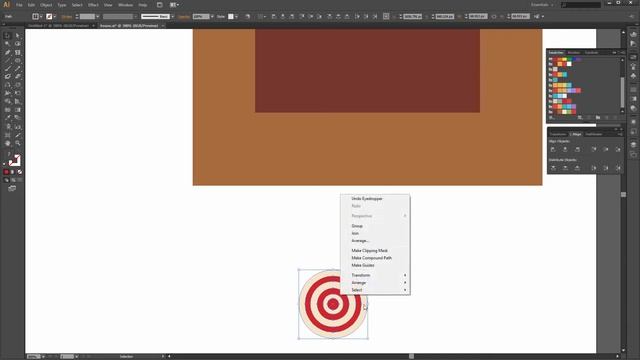Open the Object menu
This screenshot has width=640, height=360.
(x=46, y=5)
